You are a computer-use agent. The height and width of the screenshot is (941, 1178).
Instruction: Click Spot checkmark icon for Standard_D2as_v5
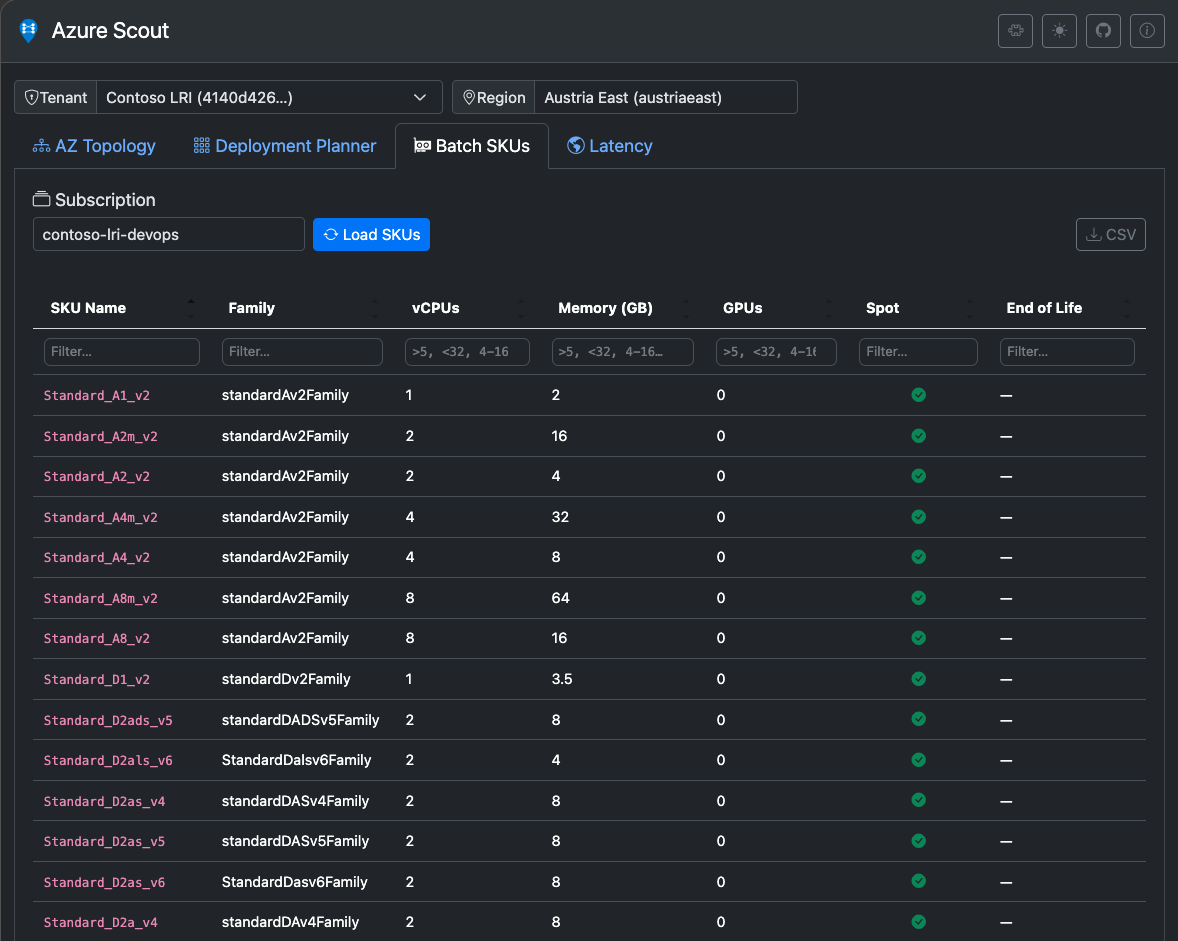click(918, 841)
